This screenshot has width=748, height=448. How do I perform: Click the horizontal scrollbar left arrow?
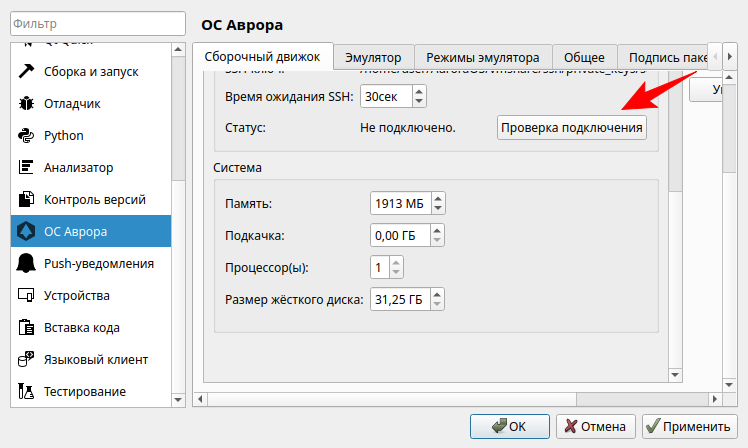click(200, 399)
